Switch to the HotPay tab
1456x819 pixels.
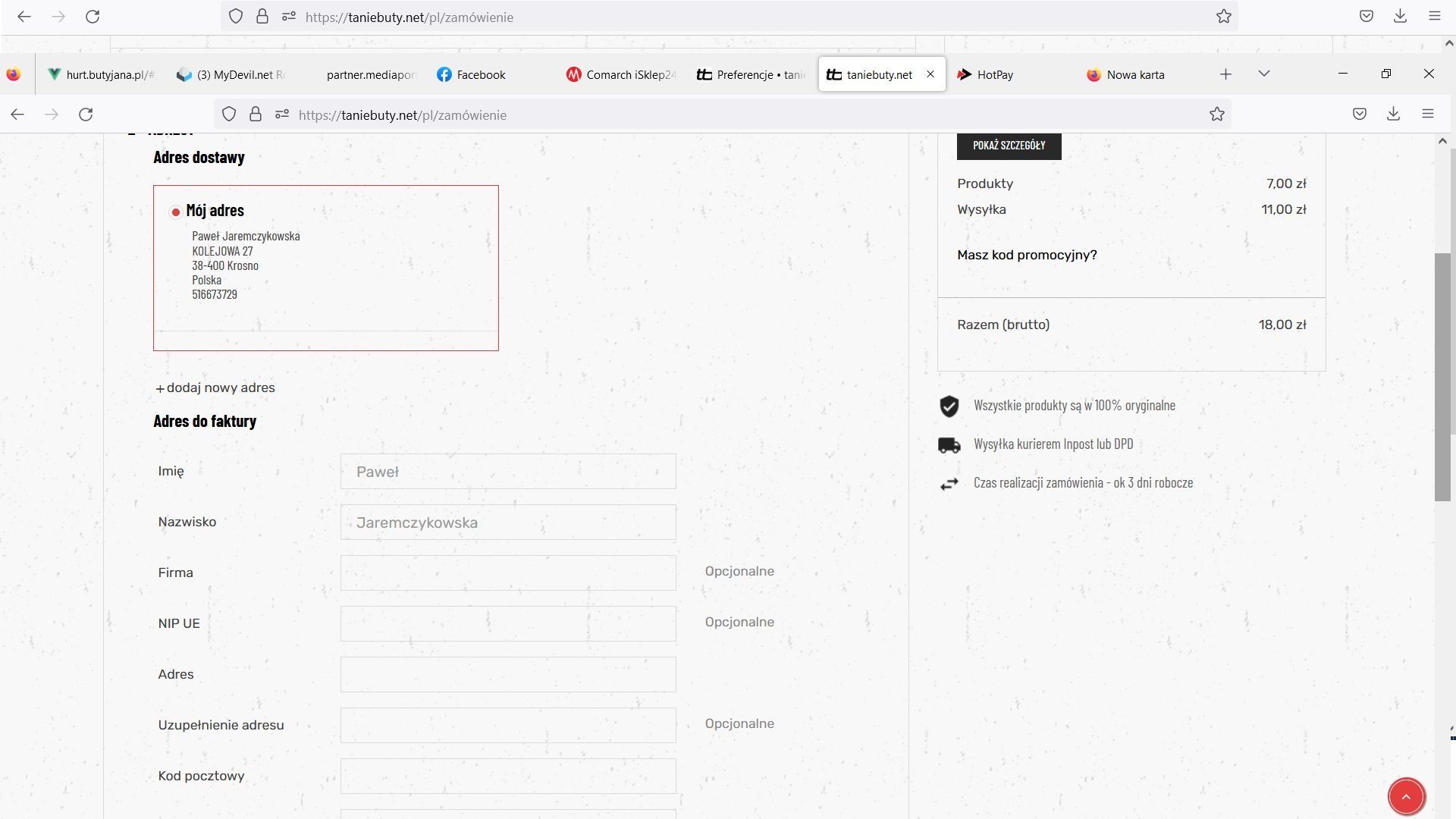point(994,74)
